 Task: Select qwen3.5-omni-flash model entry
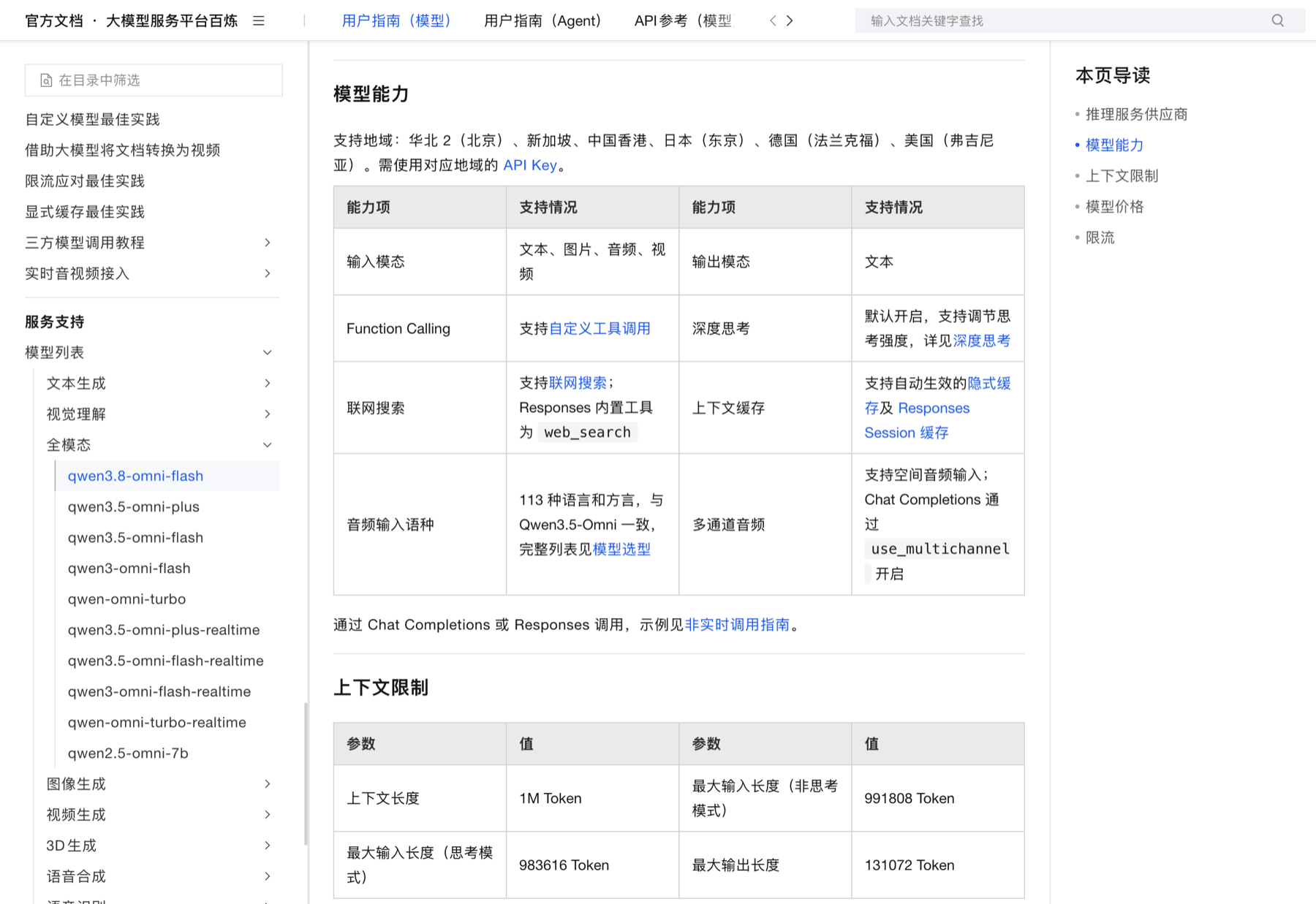[135, 537]
